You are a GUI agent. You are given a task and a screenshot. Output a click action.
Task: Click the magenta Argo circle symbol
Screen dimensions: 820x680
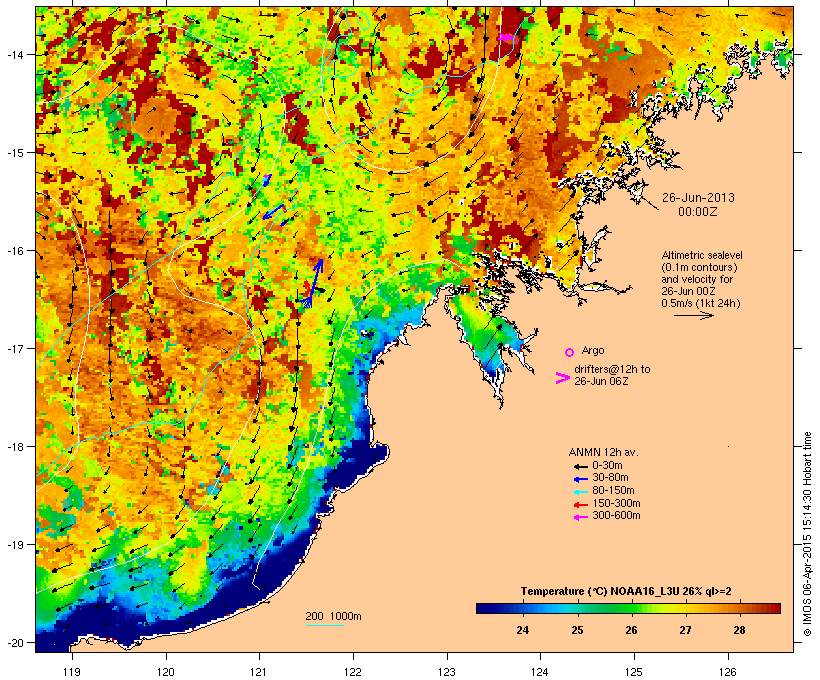tap(570, 352)
